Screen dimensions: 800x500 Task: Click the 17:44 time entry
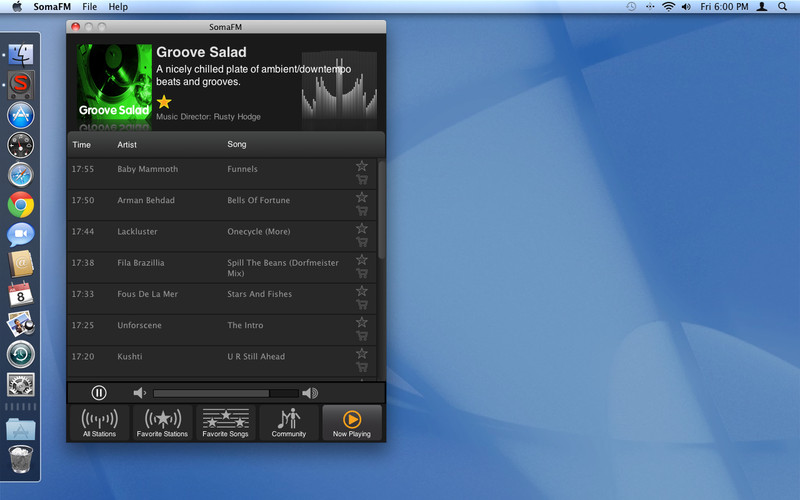pyautogui.click(x=83, y=231)
